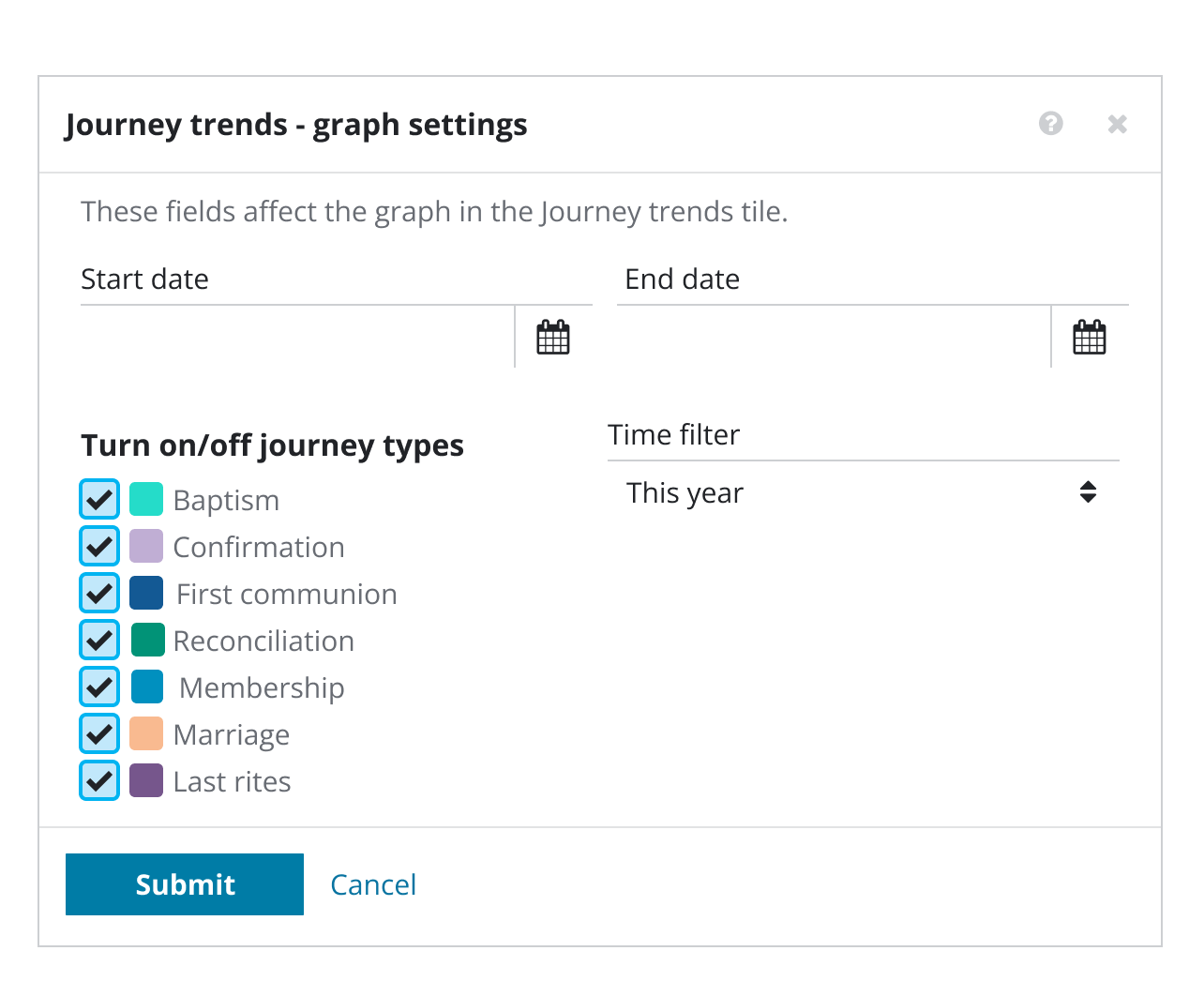Uncheck the Marriage journey type
This screenshot has height=996, width=1204.
click(99, 733)
